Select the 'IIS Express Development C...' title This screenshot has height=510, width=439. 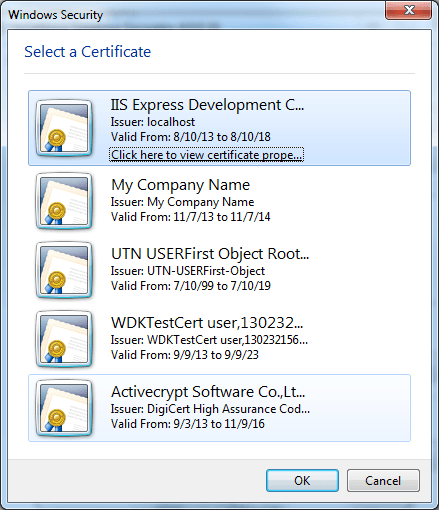coord(207,105)
